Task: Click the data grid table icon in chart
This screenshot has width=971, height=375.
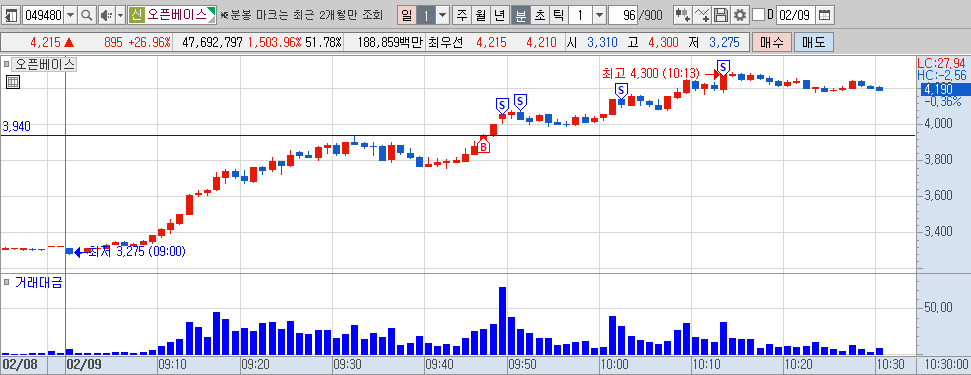Action: (13, 82)
